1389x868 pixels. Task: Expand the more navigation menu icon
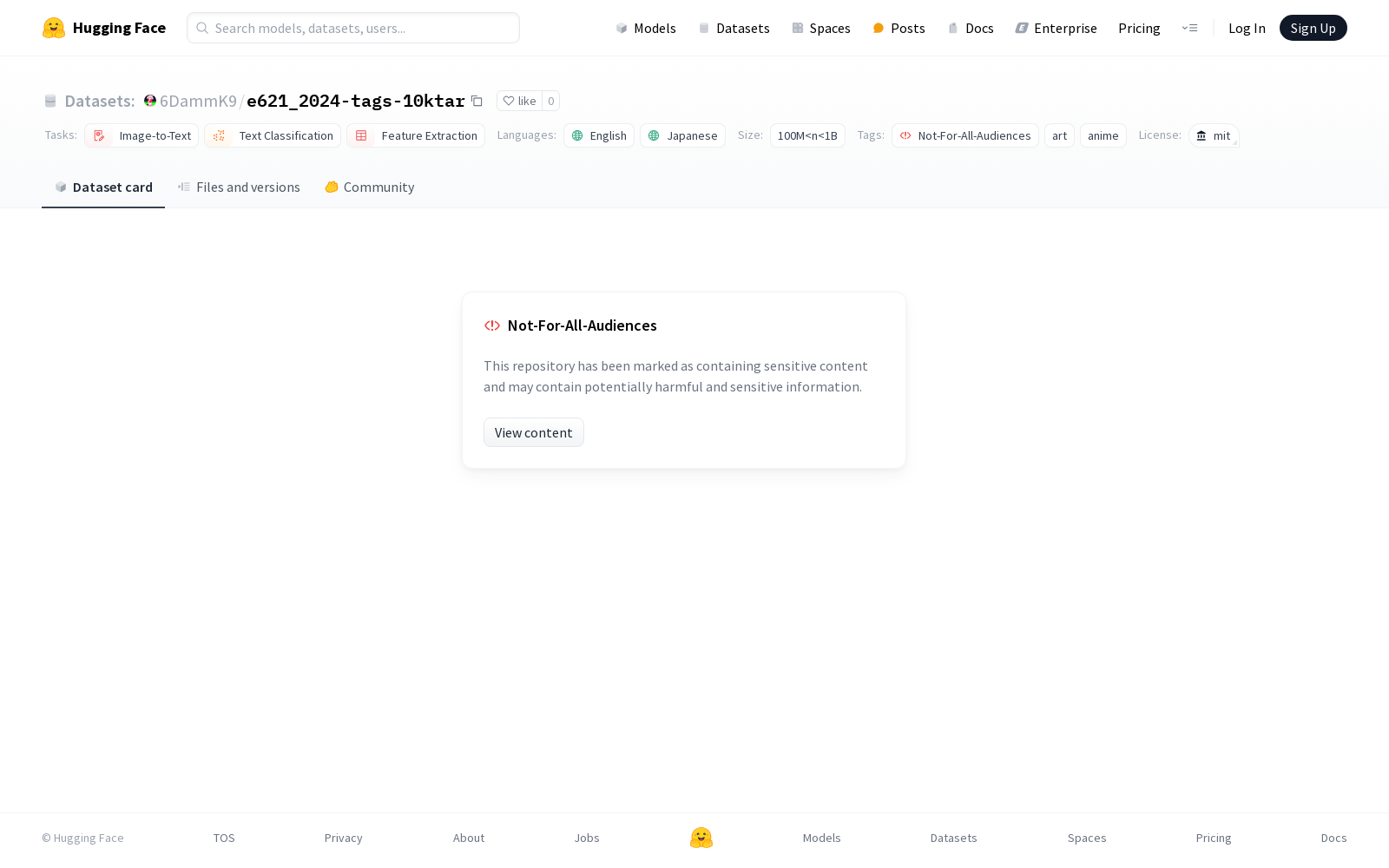click(x=1189, y=28)
